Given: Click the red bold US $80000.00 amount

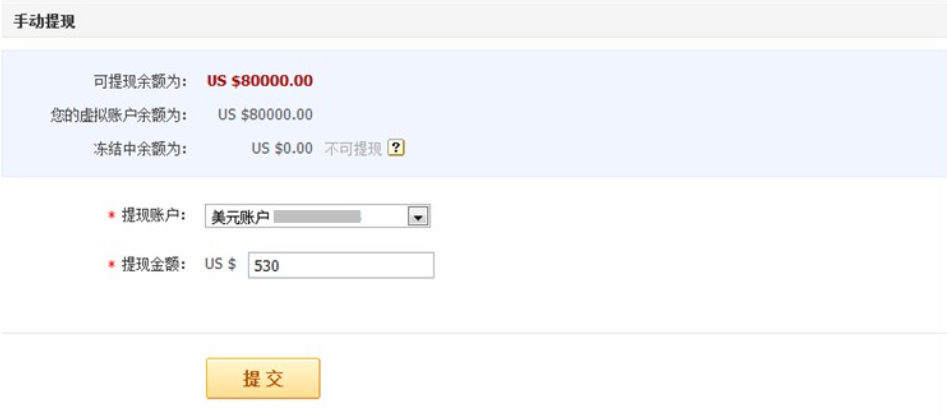Looking at the screenshot, I should (260, 81).
